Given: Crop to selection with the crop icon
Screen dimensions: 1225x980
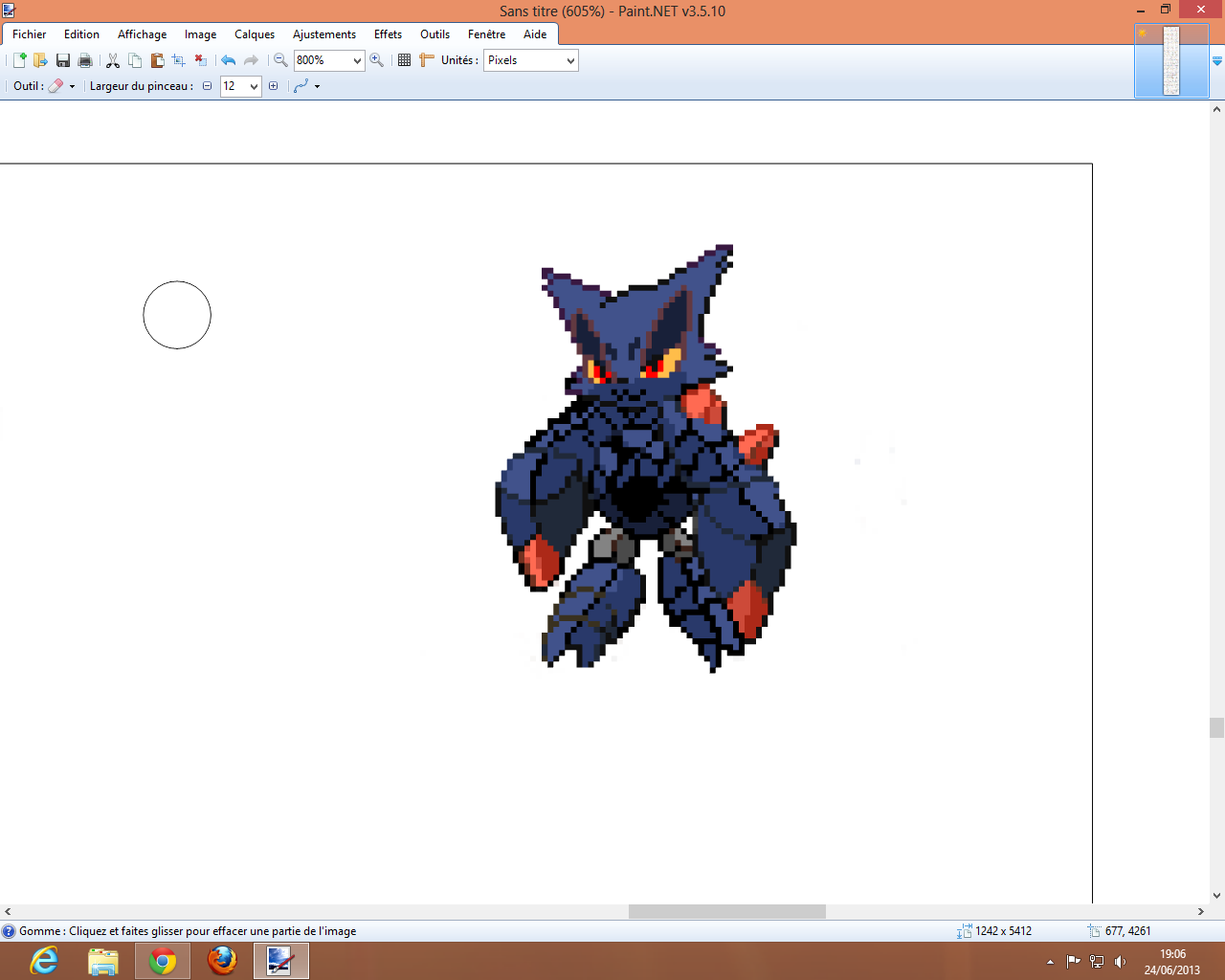Looking at the screenshot, I should [178, 60].
